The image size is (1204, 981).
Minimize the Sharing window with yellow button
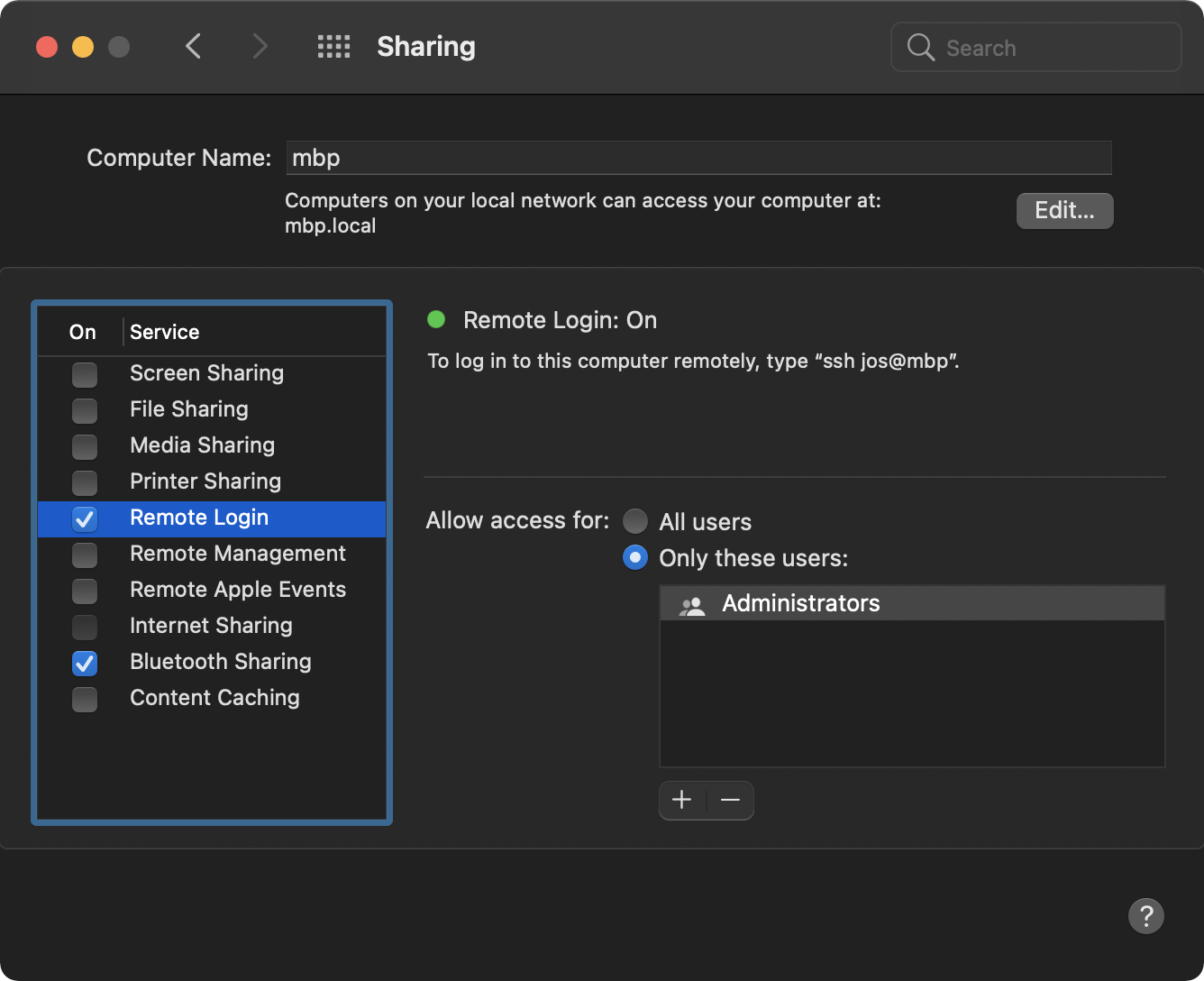click(83, 46)
